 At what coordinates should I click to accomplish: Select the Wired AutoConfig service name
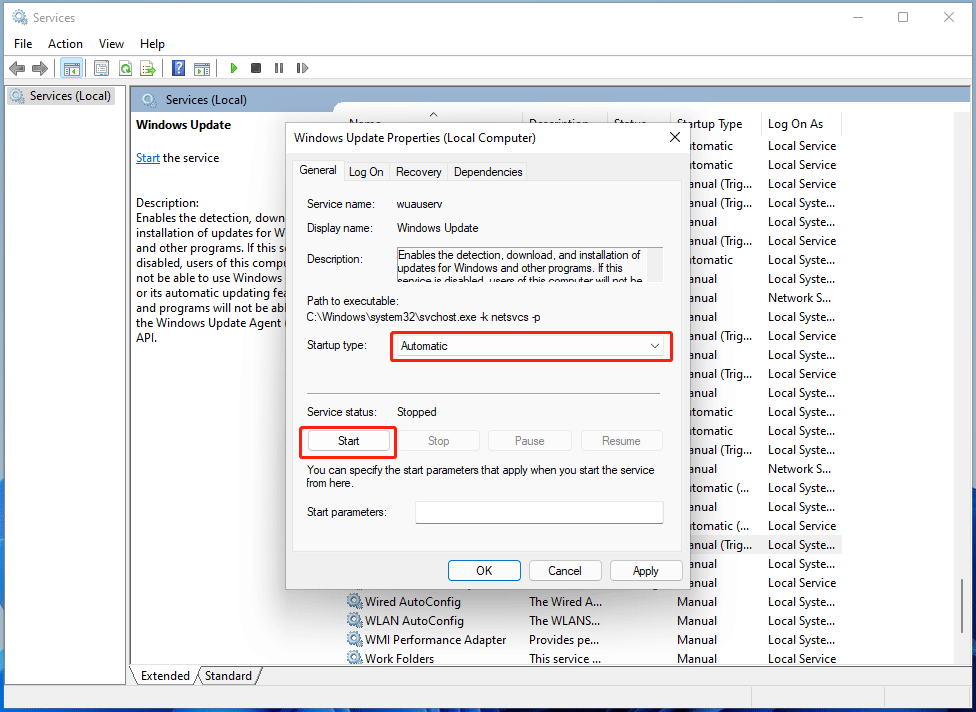click(413, 602)
